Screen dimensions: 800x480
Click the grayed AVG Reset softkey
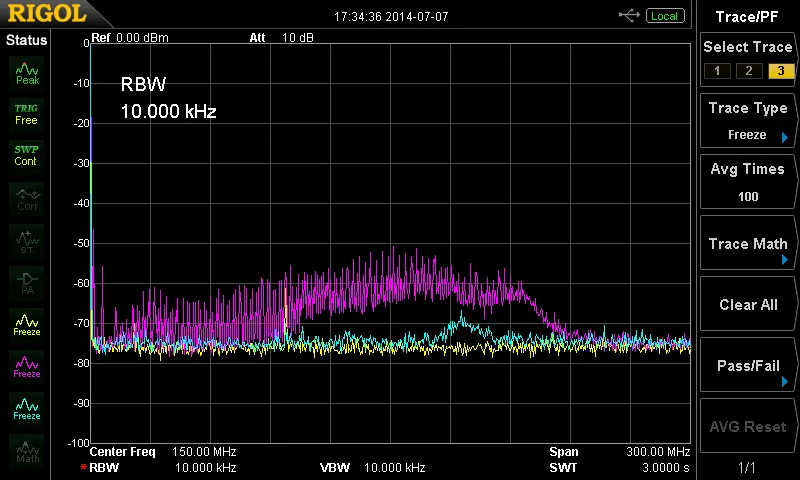tap(747, 427)
